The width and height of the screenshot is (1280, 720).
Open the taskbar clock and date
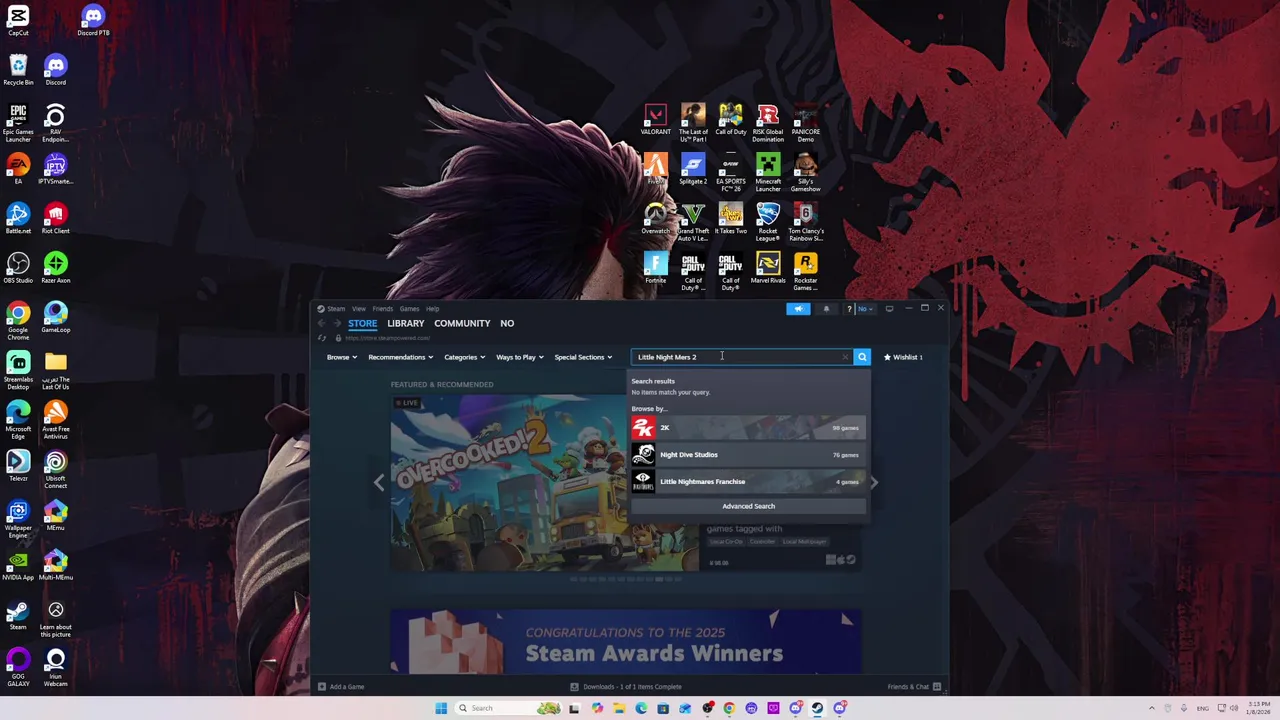pyautogui.click(x=1258, y=708)
